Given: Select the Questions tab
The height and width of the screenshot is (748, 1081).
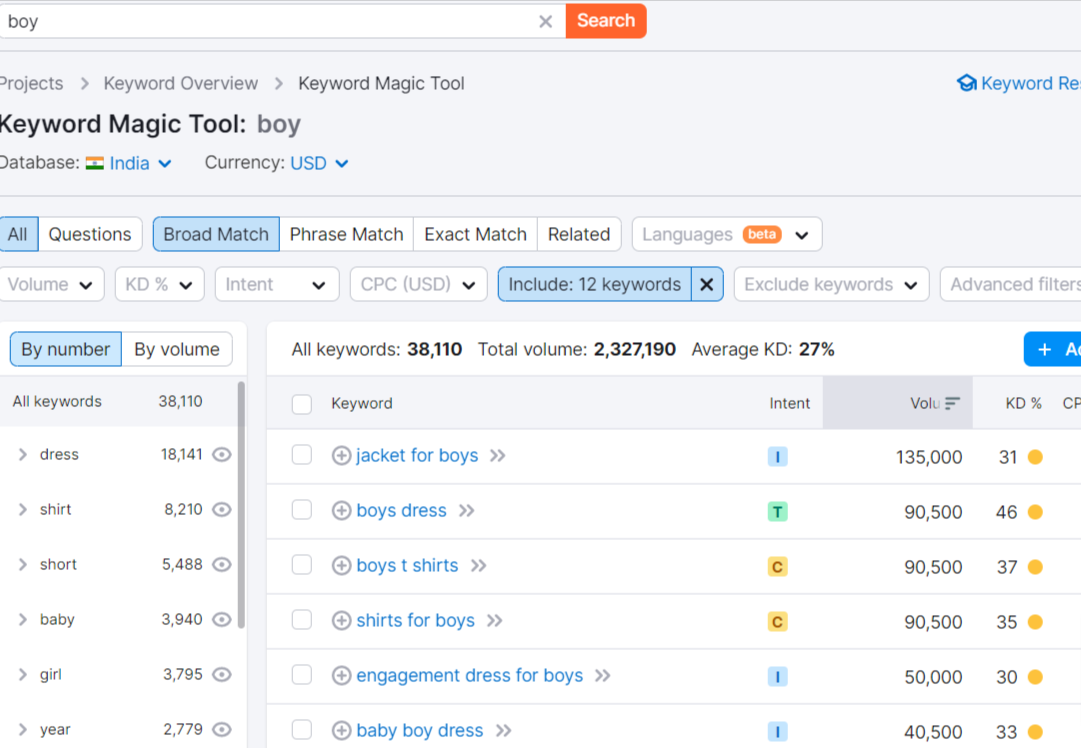Looking at the screenshot, I should point(90,234).
